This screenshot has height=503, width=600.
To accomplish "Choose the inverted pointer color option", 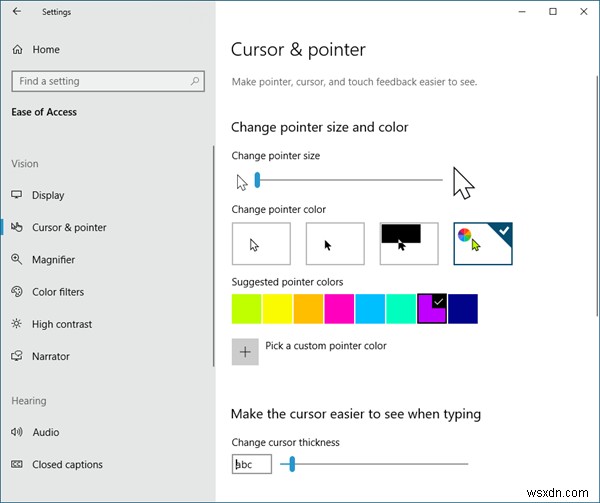I will tap(409, 244).
